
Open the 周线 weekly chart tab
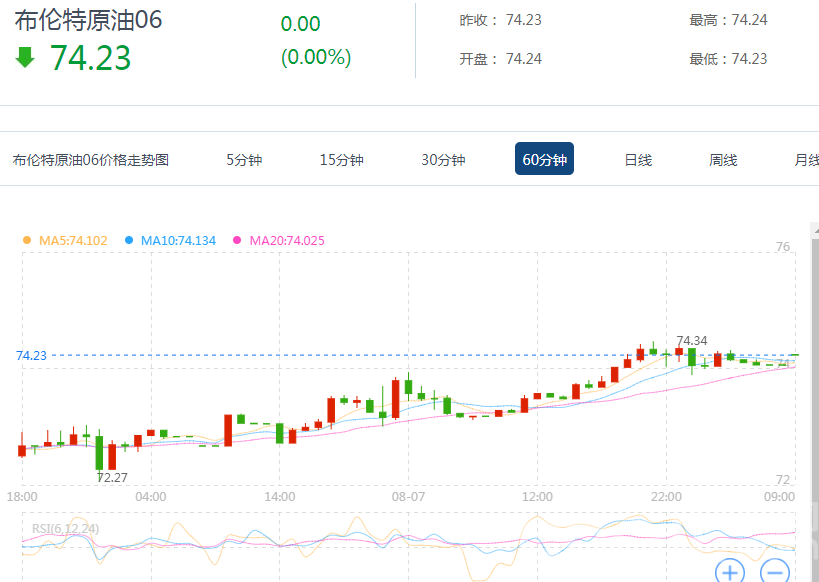coord(723,159)
